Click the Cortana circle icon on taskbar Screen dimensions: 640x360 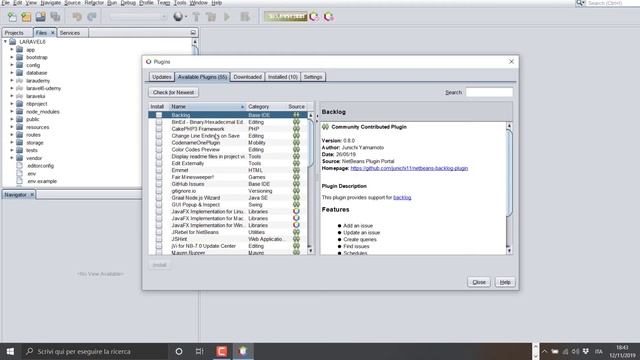pos(179,351)
